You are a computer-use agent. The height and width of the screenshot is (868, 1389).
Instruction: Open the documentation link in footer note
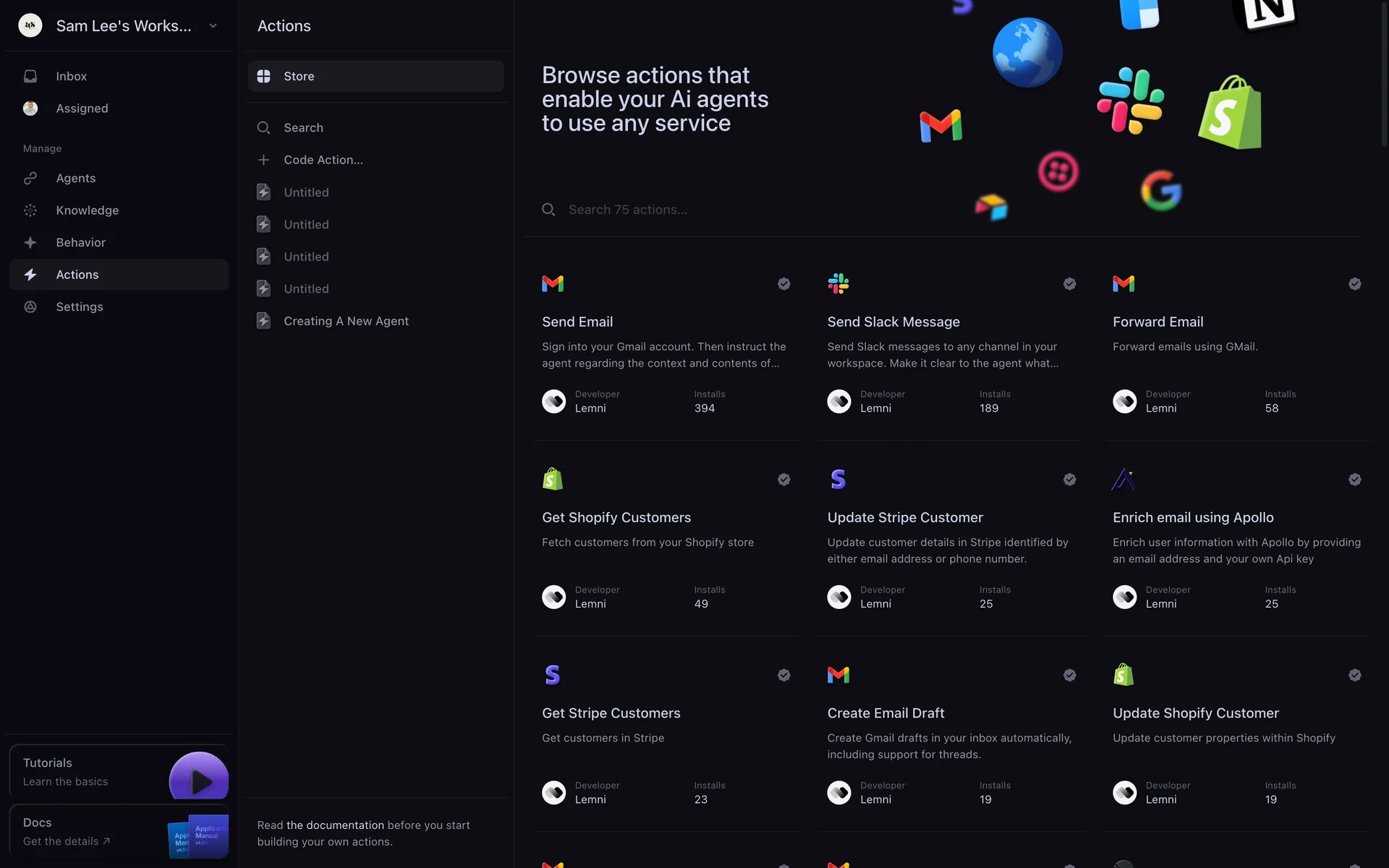[x=335, y=825]
